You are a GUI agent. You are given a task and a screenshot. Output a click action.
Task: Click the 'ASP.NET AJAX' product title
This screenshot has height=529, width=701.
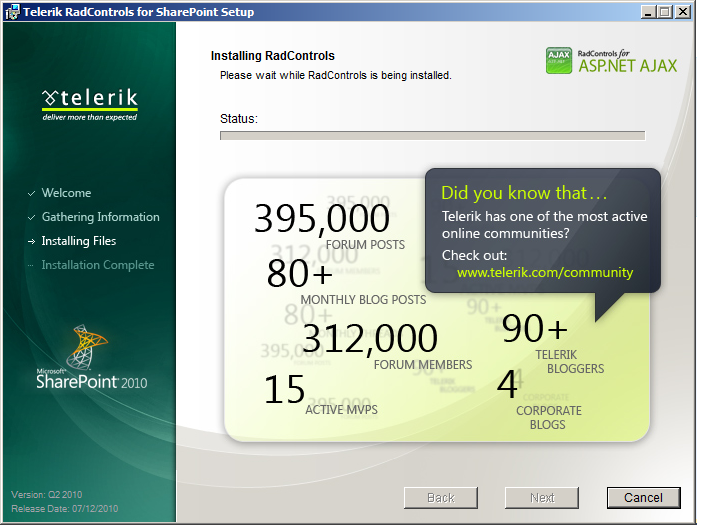[x=628, y=66]
